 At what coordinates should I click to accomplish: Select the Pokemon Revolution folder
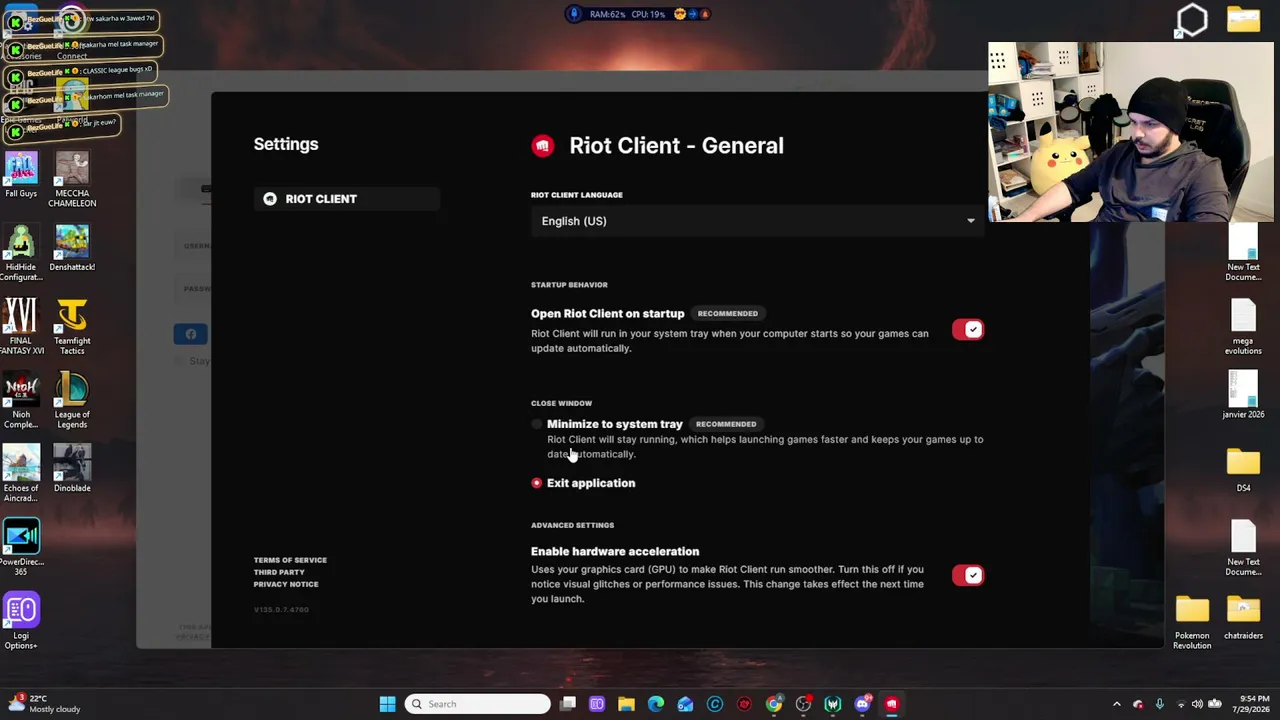(x=1192, y=623)
